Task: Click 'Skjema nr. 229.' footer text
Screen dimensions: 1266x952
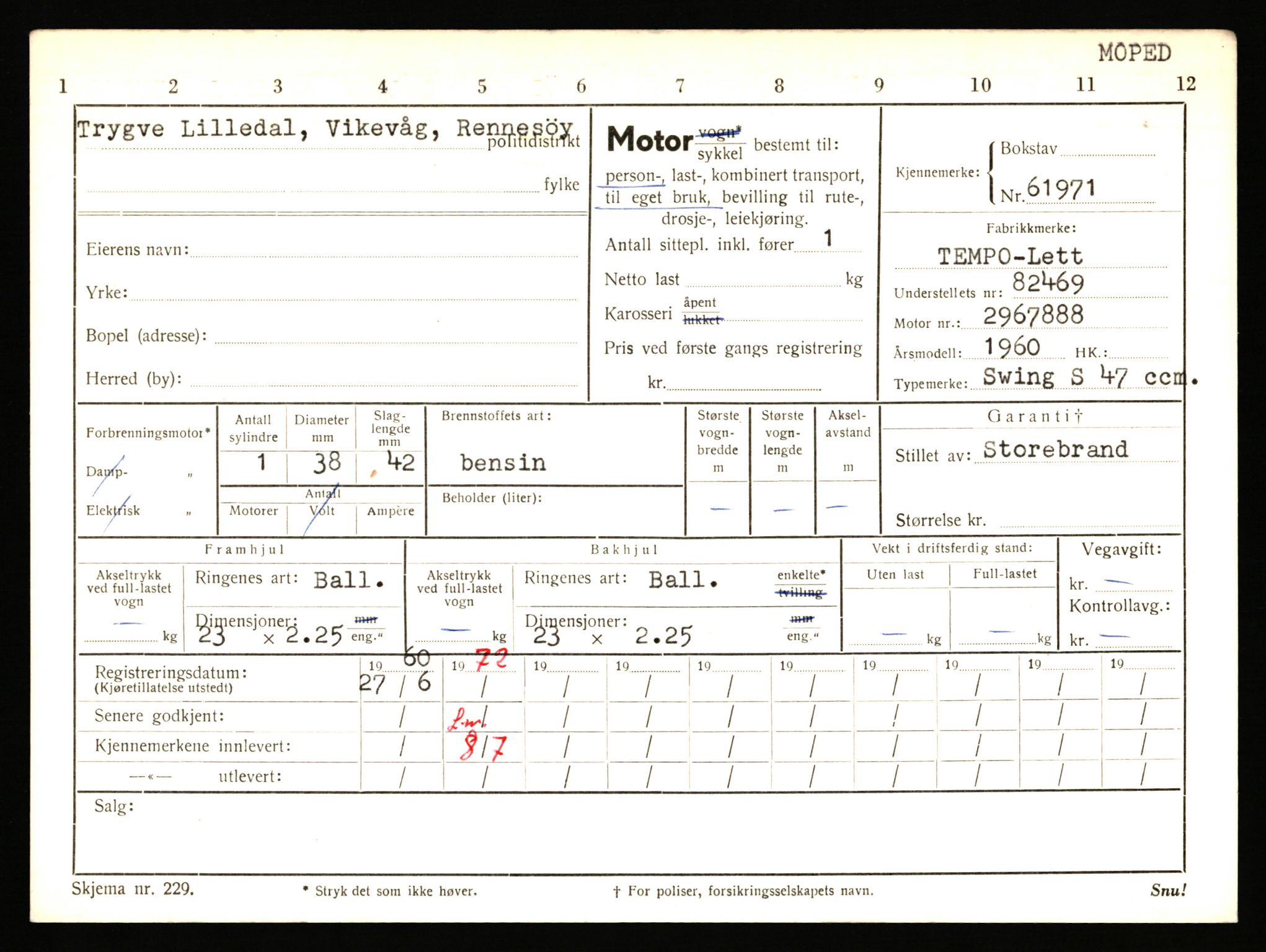Action: (133, 889)
